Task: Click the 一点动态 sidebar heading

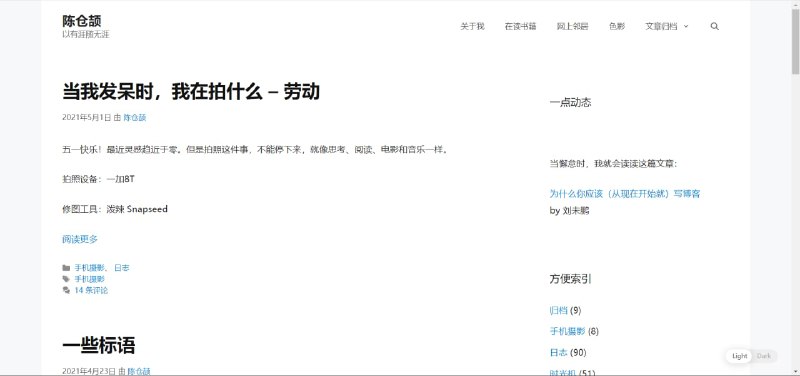Action: click(x=570, y=103)
